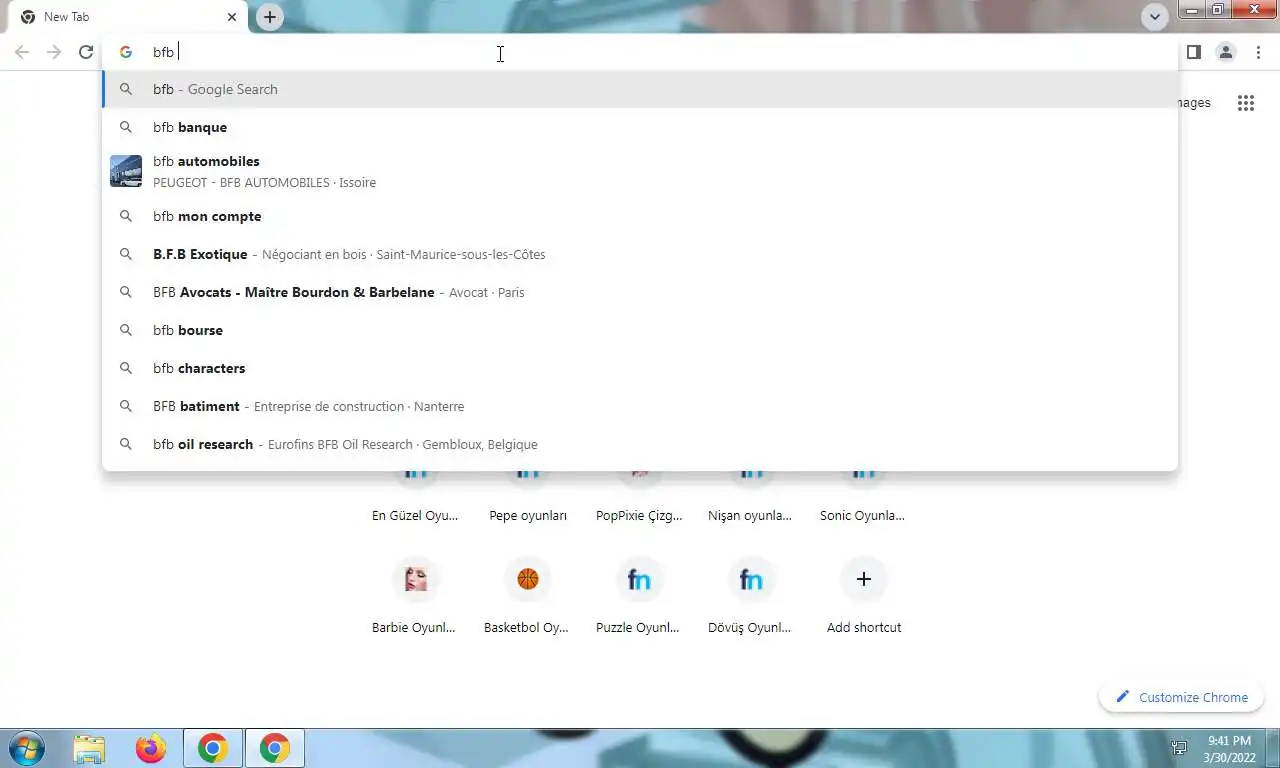Image resolution: width=1280 pixels, height=768 pixels.
Task: Open the Chrome three-dot menu
Action: pyautogui.click(x=1258, y=52)
